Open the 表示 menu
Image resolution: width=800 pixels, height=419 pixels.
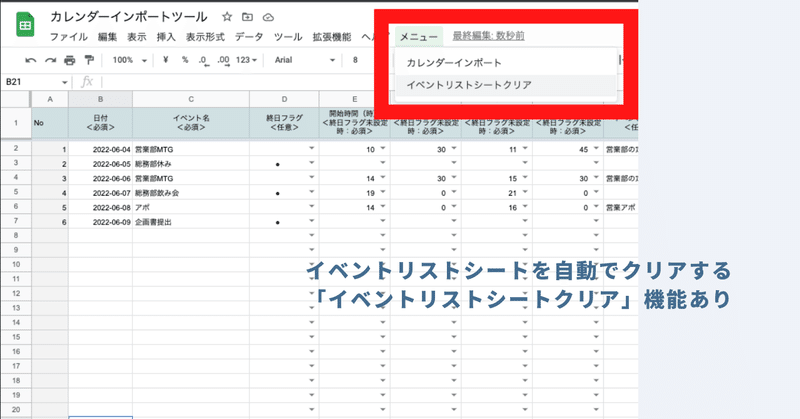click(137, 37)
